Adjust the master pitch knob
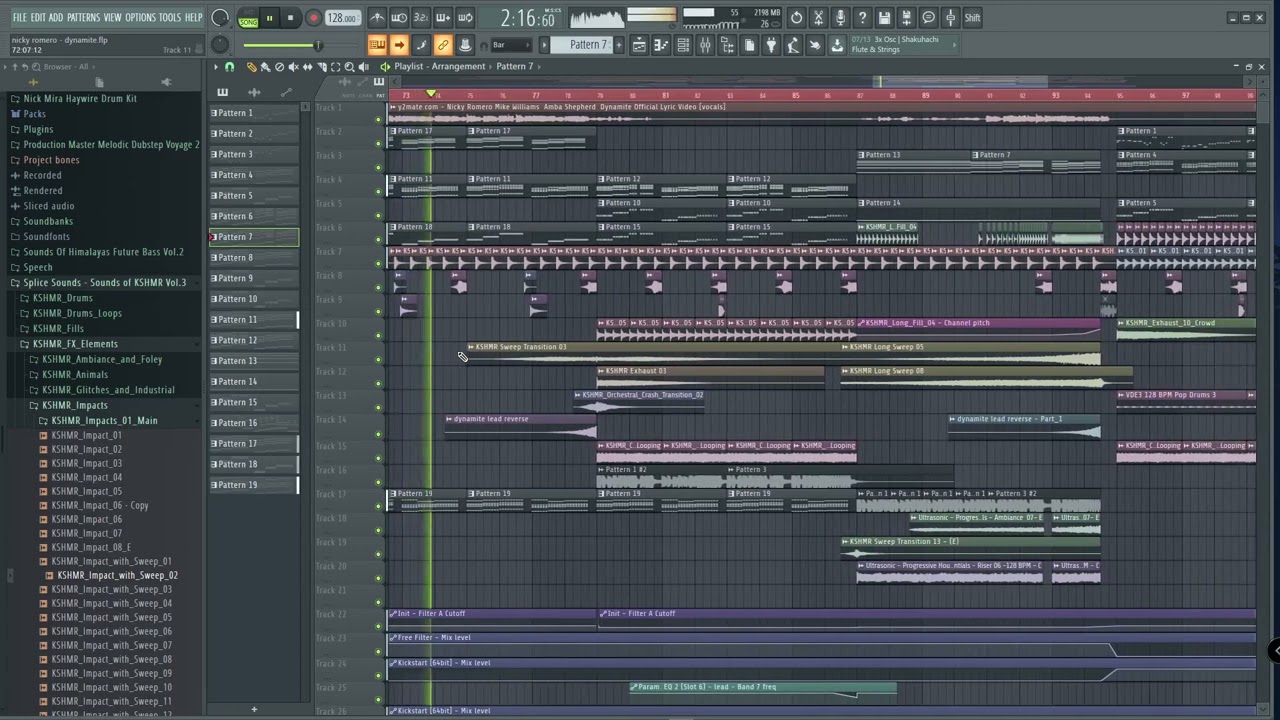 point(220,45)
